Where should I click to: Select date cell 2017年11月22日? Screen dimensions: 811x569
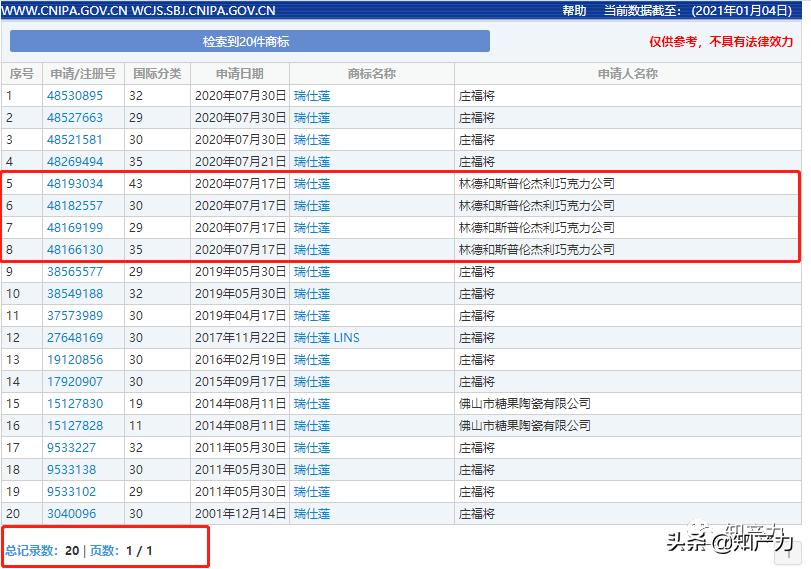tap(241, 337)
